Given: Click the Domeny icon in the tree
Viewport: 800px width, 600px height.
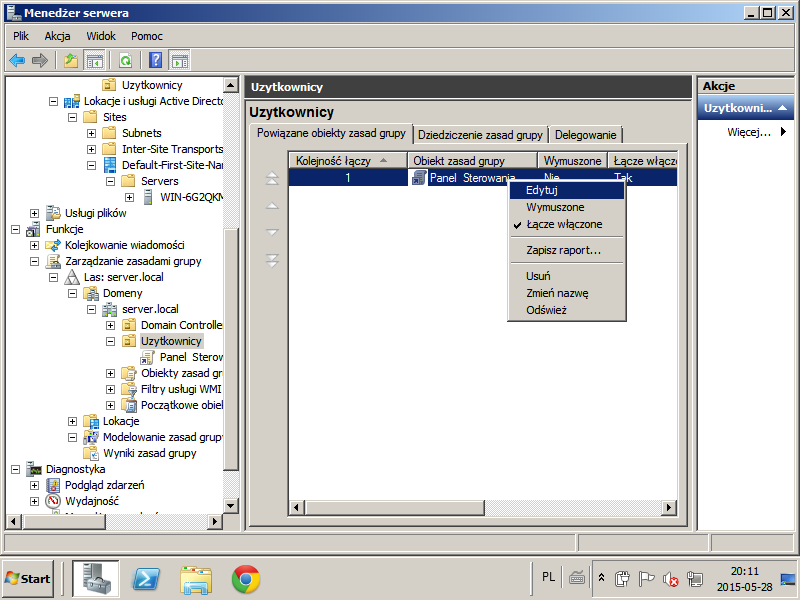Looking at the screenshot, I should 91,293.
